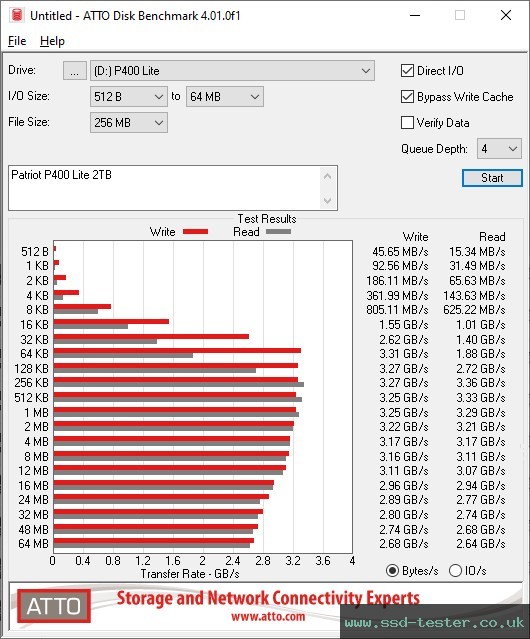Image resolution: width=530 pixels, height=639 pixels.
Task: Click the 4 KB row label in chart
Action: [x=37, y=295]
